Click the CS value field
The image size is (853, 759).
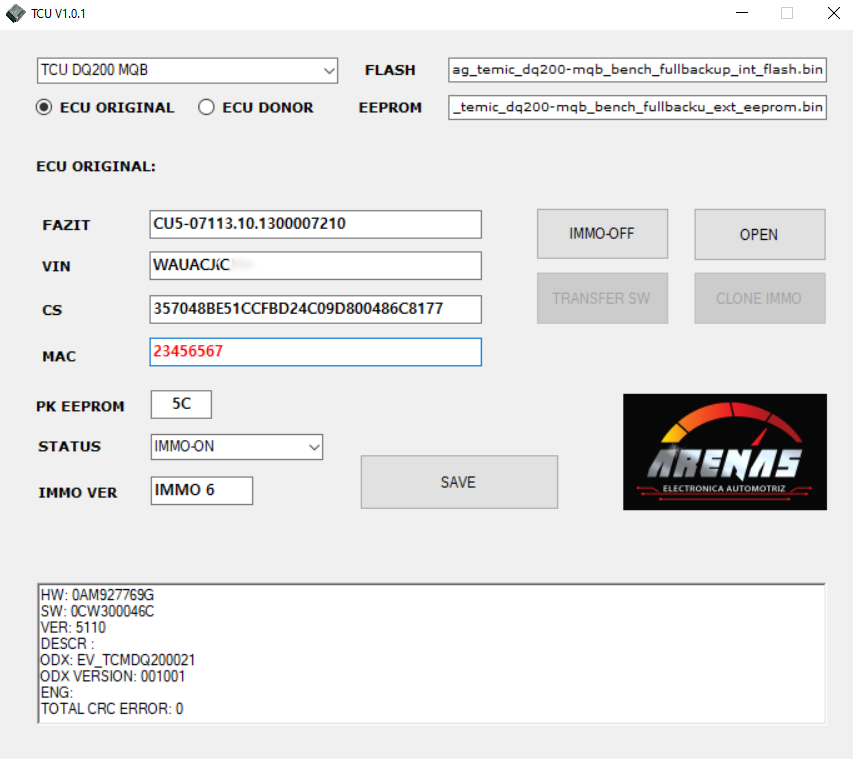tap(315, 310)
